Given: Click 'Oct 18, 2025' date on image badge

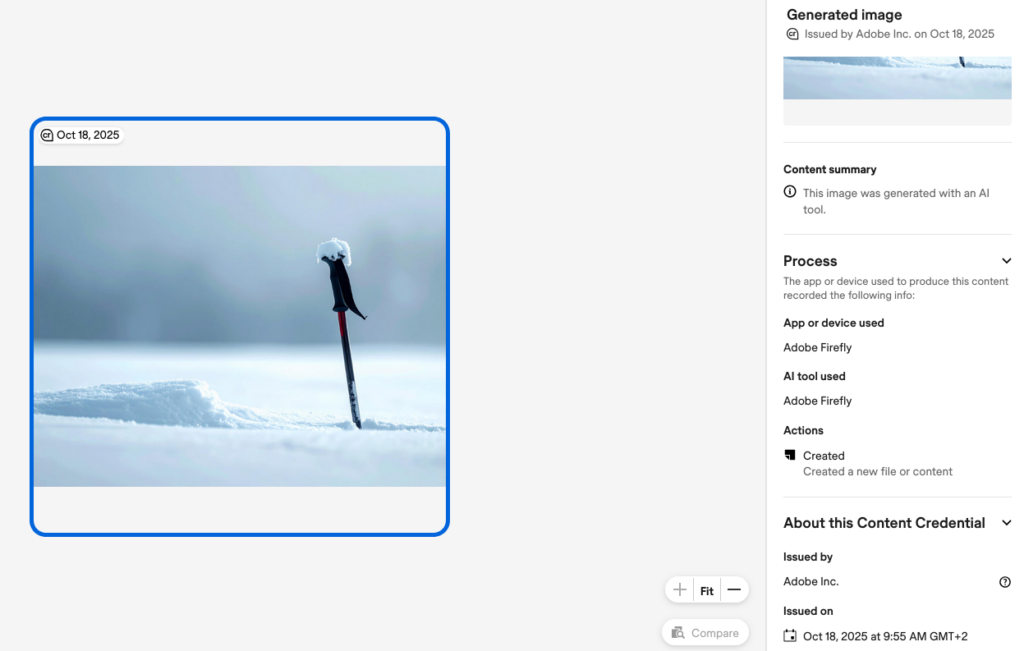Looking at the screenshot, I should point(88,135).
